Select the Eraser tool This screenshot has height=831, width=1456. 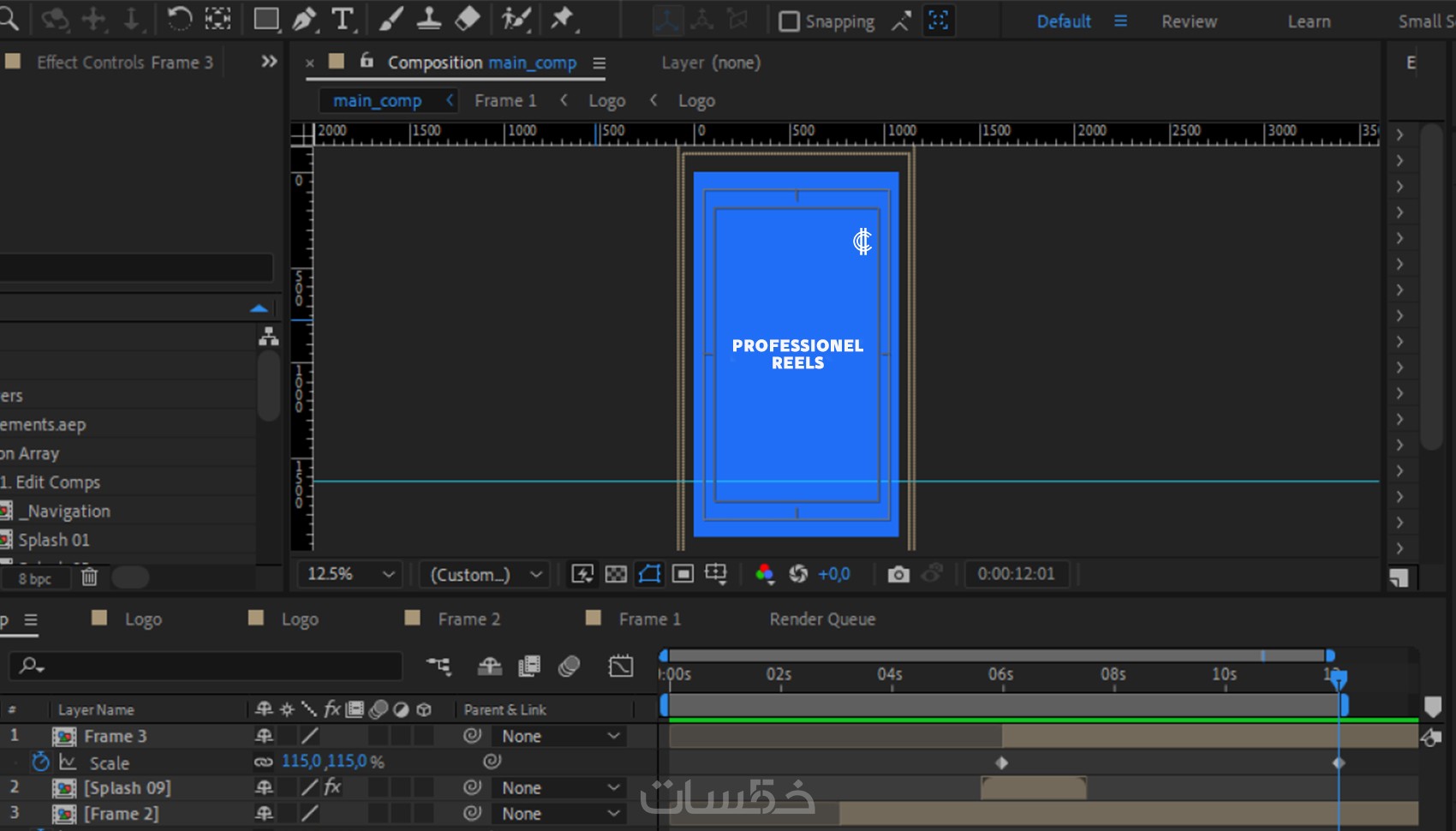point(467,19)
